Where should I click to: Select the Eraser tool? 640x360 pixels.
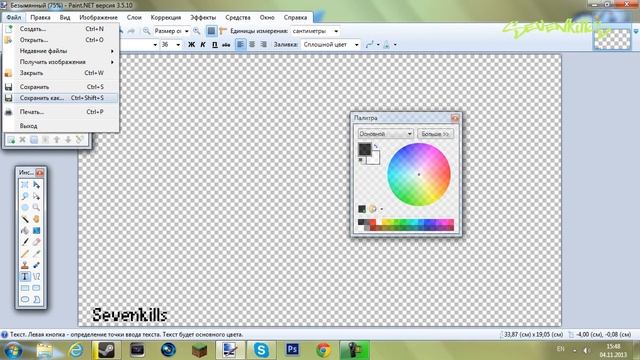36,242
